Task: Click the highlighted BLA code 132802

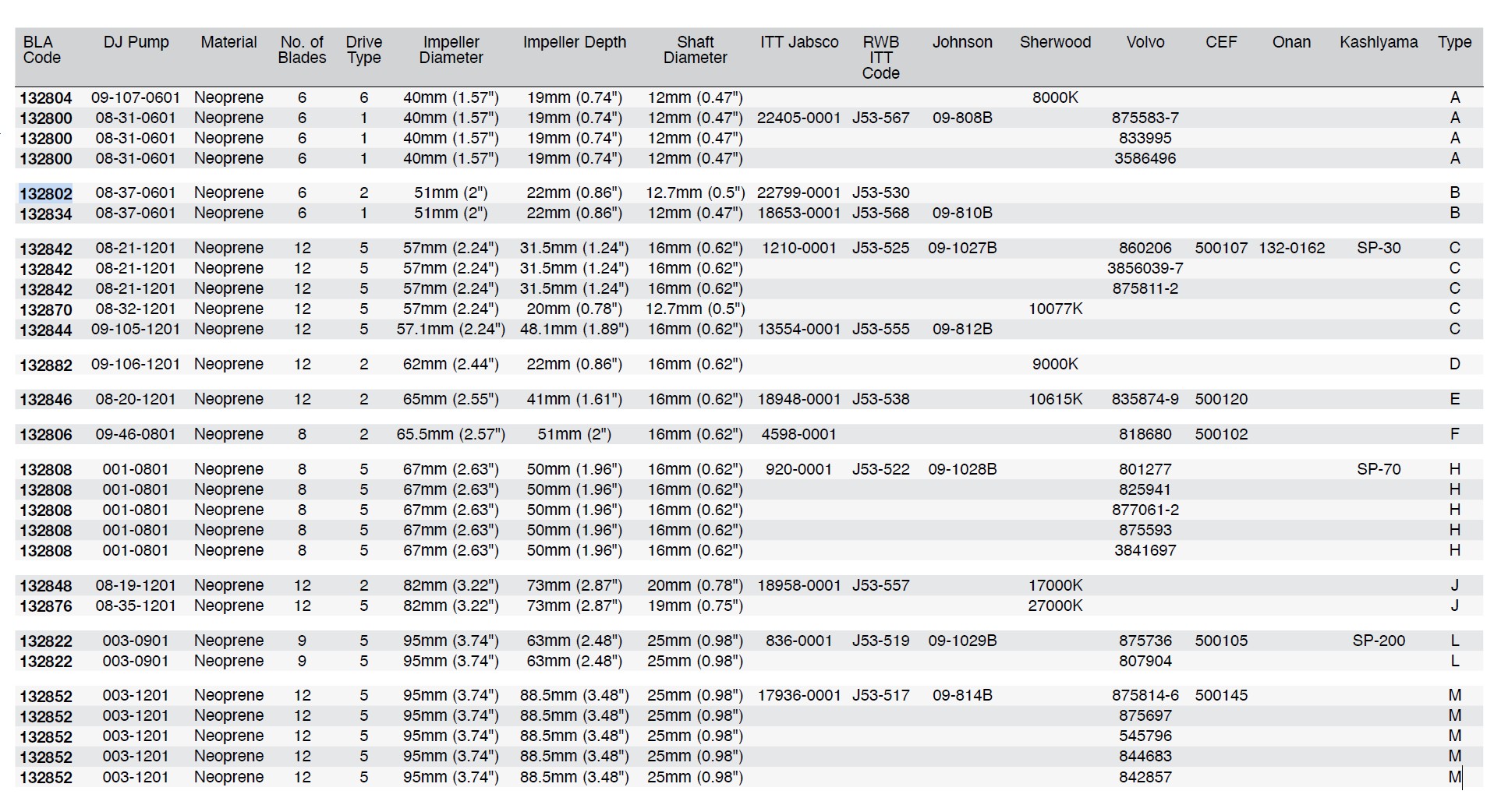Action: click(x=46, y=193)
